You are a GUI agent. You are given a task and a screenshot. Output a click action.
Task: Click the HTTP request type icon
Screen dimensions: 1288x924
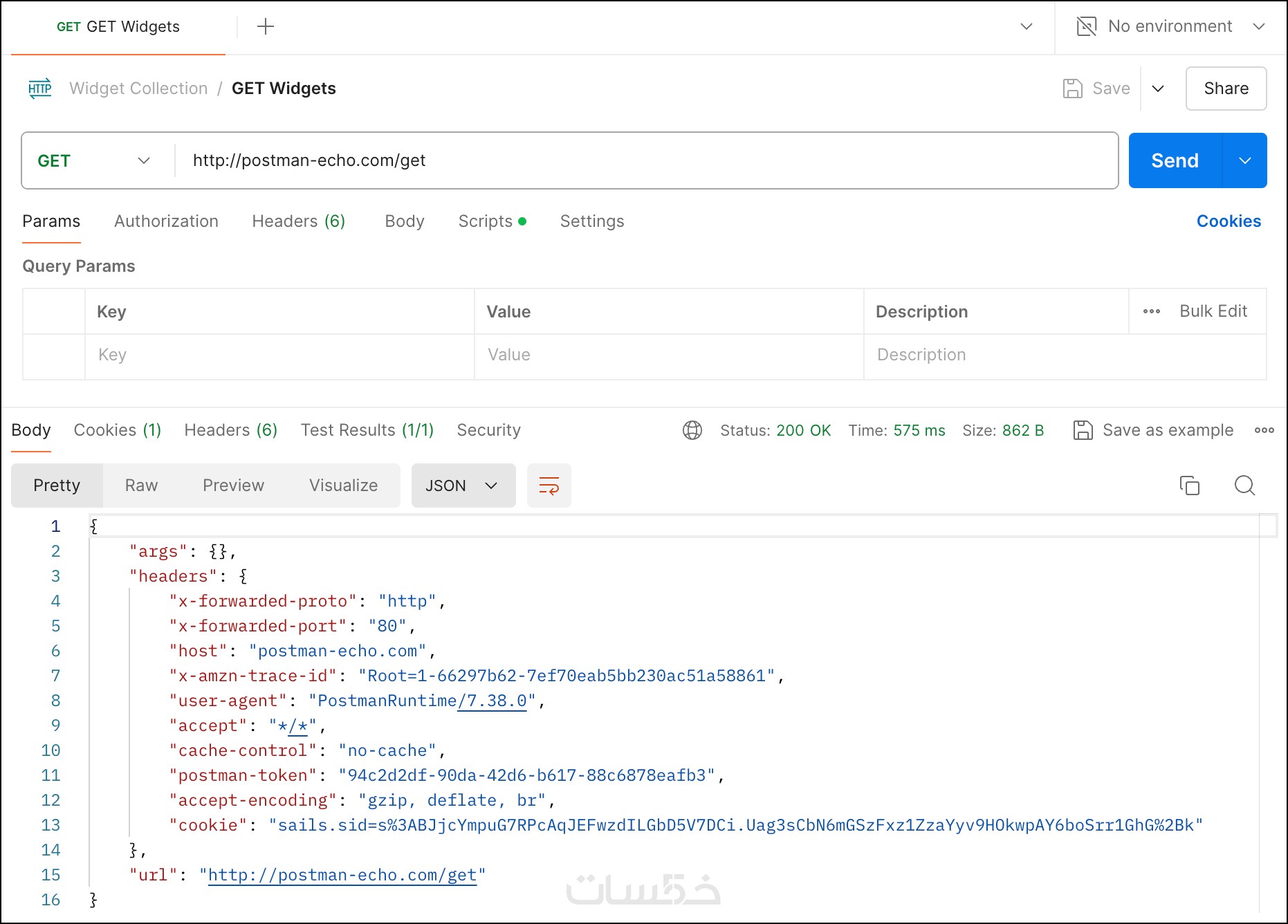point(40,89)
